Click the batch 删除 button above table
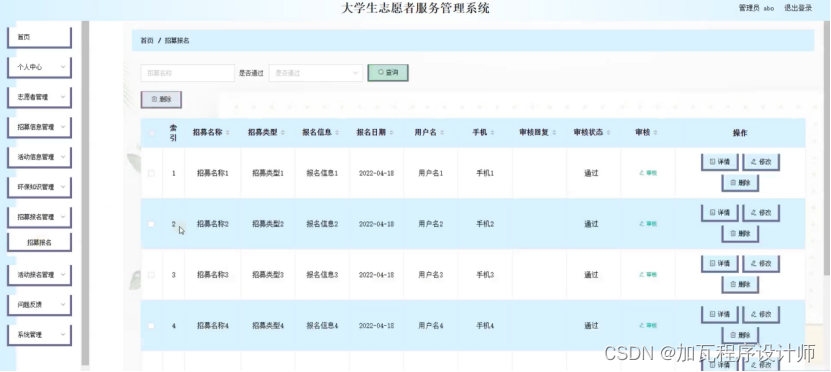831x372 pixels. (x=161, y=100)
